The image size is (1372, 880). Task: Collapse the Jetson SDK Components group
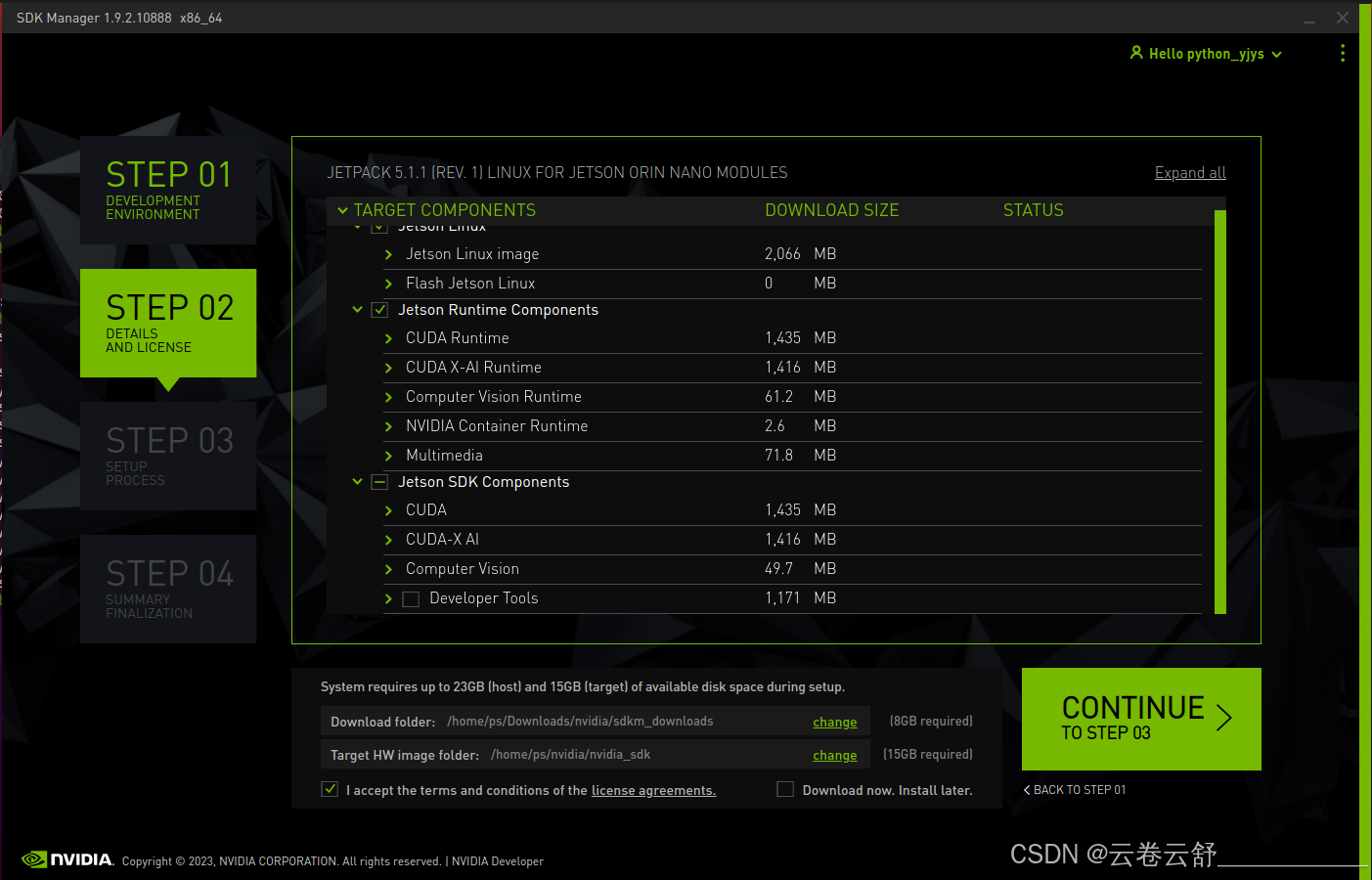tap(357, 482)
